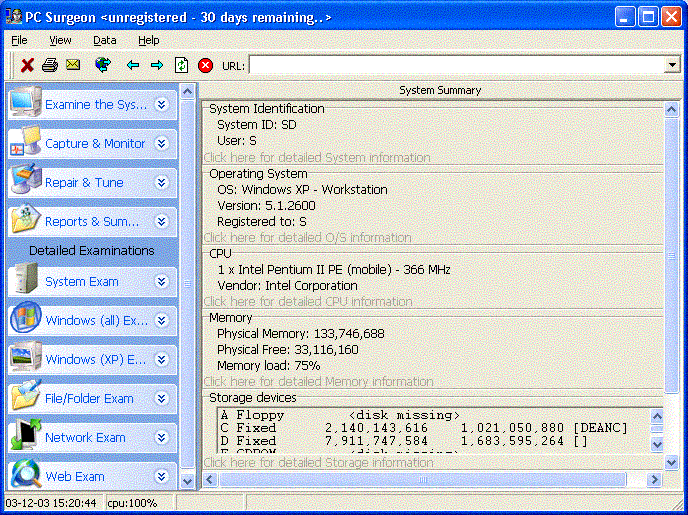688x515 pixels.
Task: Click the red X delete icon in toolbar
Action: click(x=27, y=65)
